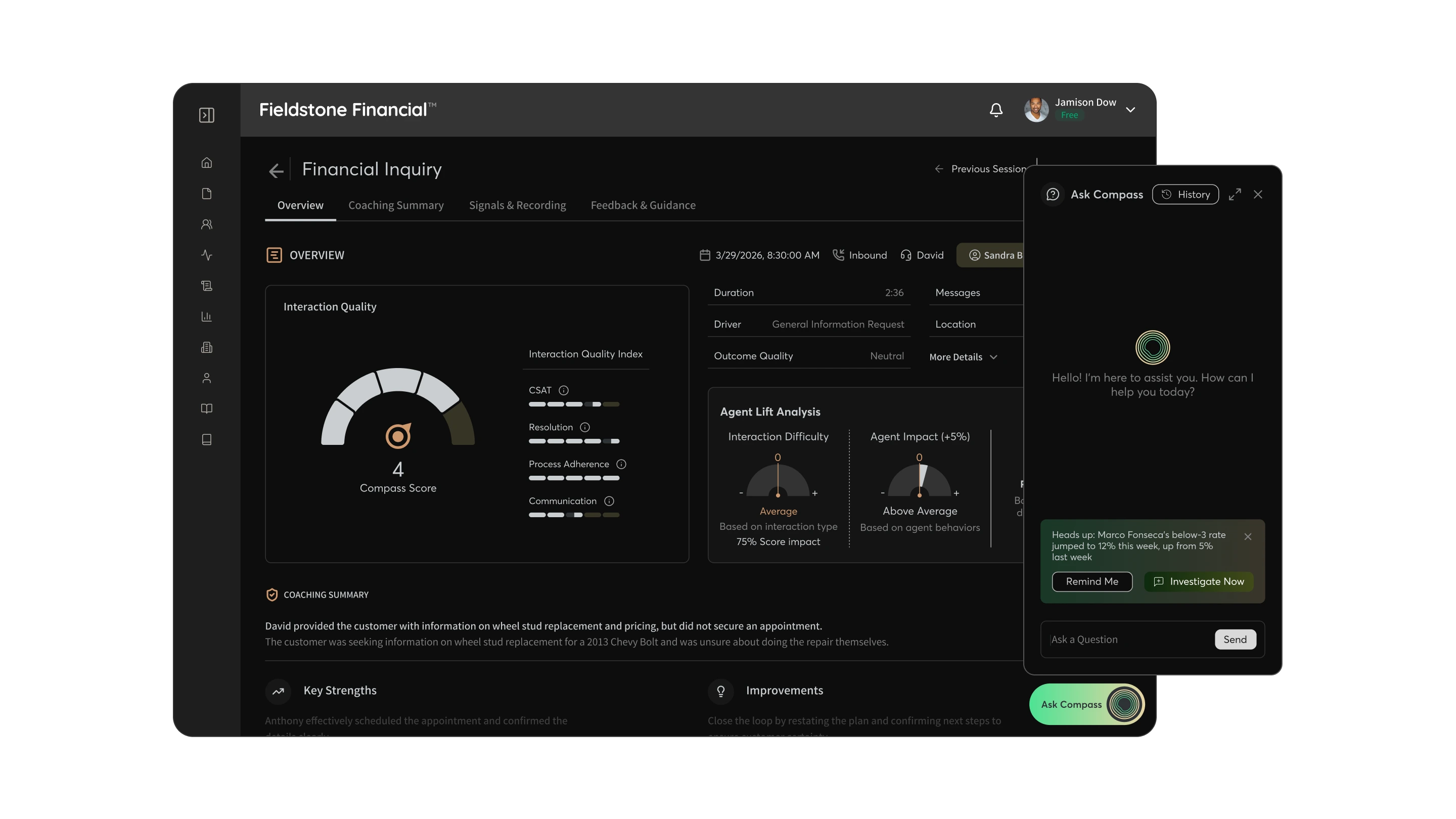Open the team users icon in sidebar
The width and height of the screenshot is (1456, 819).
pyautogui.click(x=206, y=224)
